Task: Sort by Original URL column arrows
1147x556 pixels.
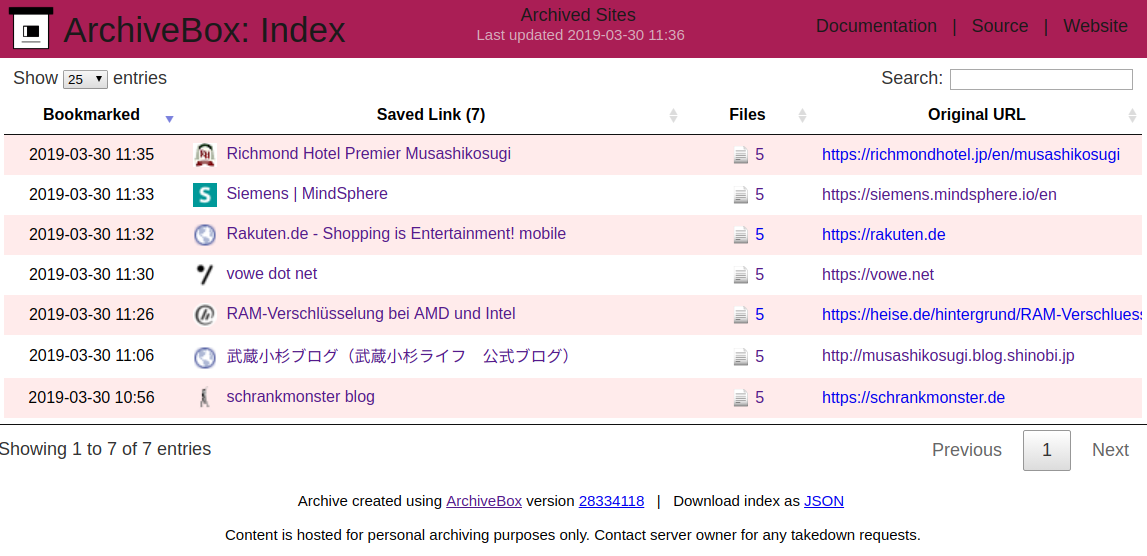Action: [x=1132, y=115]
